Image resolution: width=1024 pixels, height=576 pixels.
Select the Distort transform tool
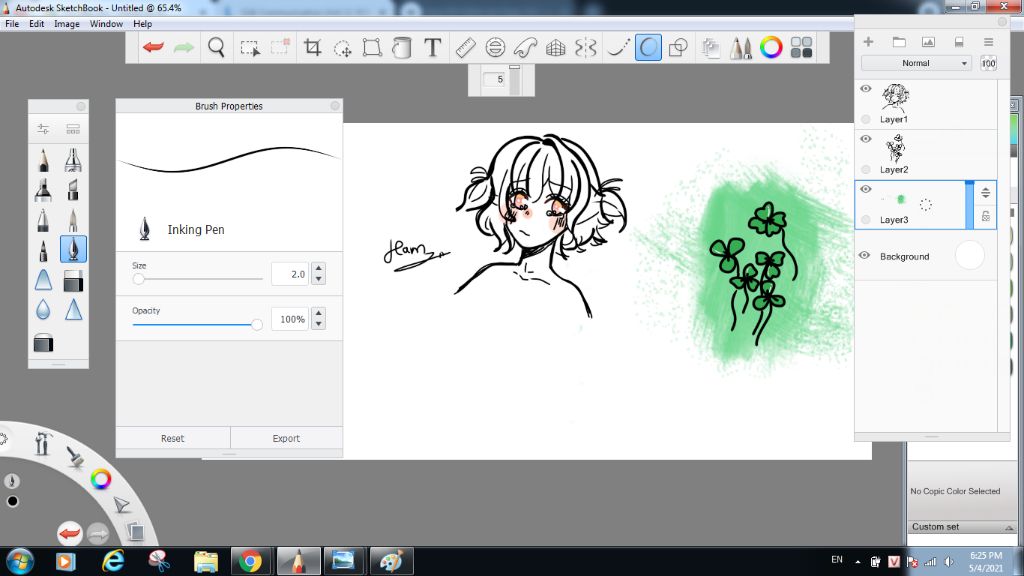tap(372, 47)
